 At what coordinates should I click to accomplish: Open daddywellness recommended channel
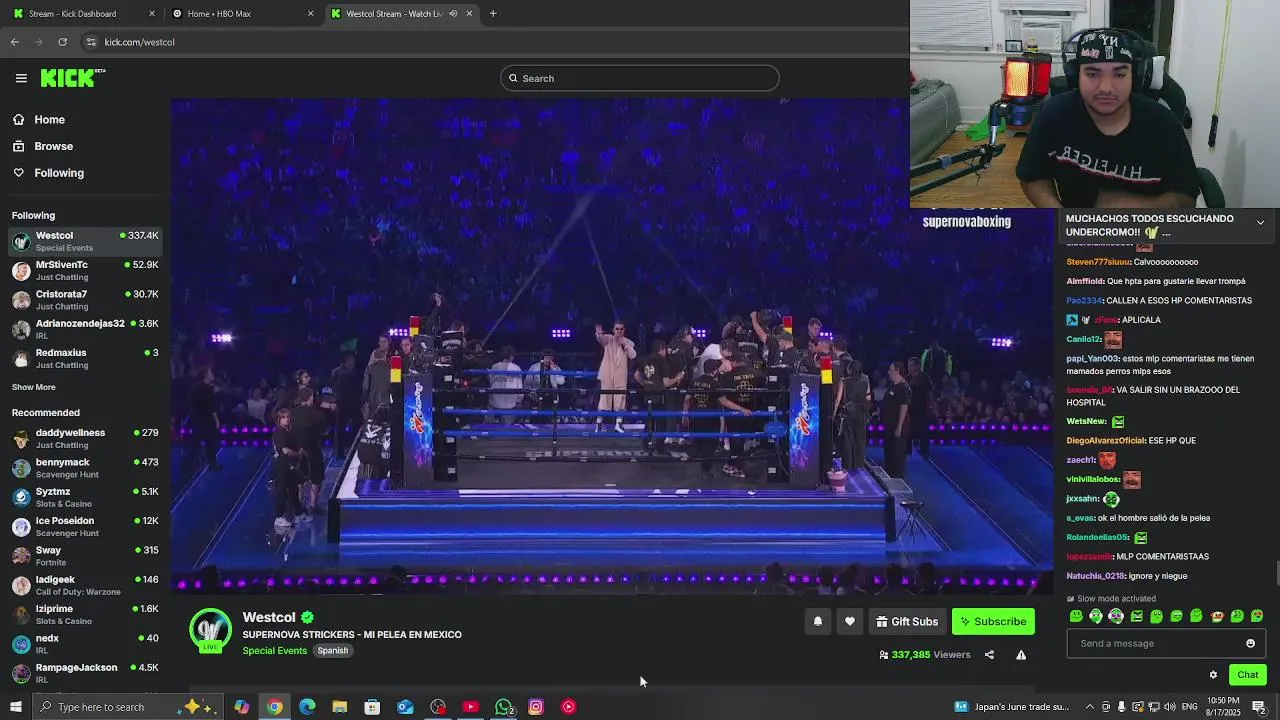85,438
